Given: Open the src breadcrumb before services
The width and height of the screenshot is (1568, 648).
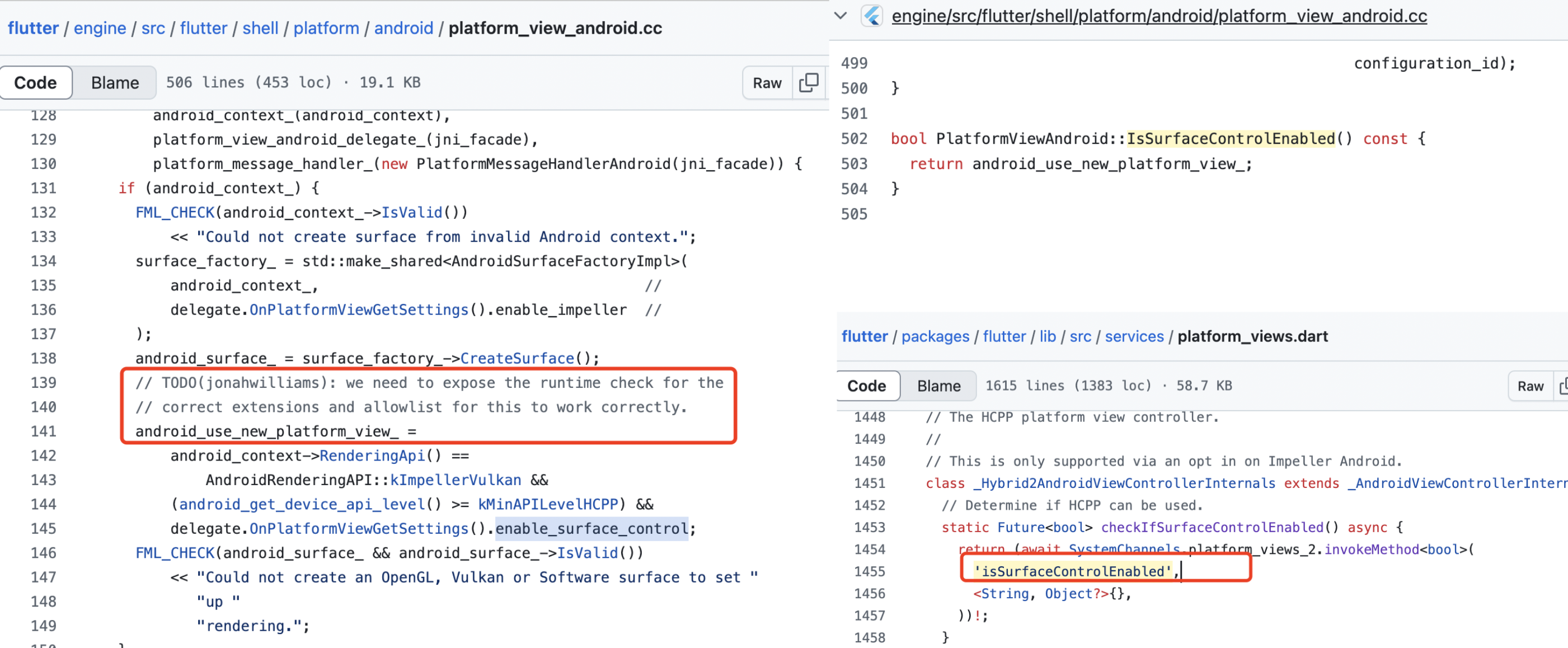Looking at the screenshot, I should [x=1080, y=336].
